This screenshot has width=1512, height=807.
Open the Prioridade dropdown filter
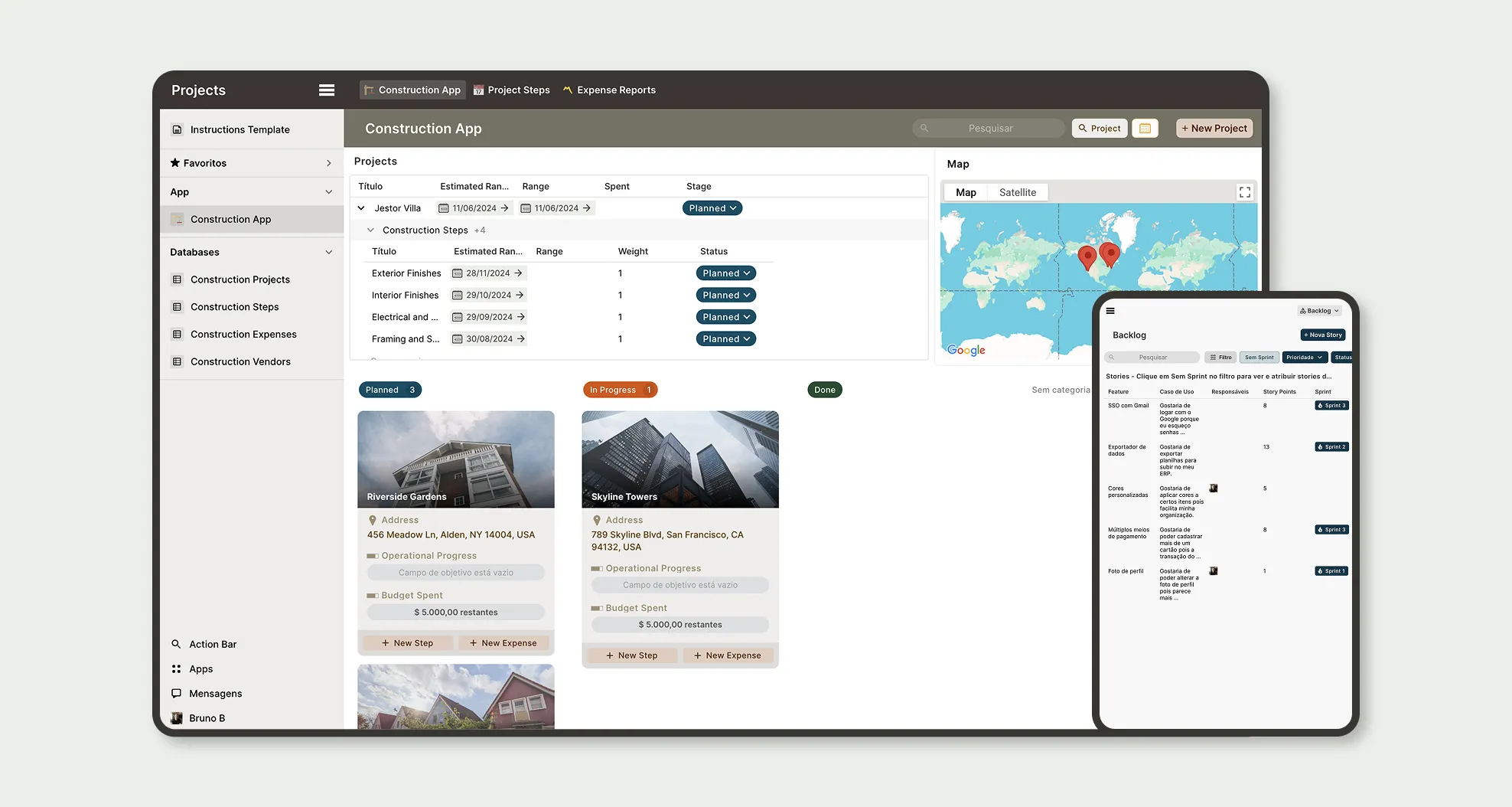tap(1304, 358)
